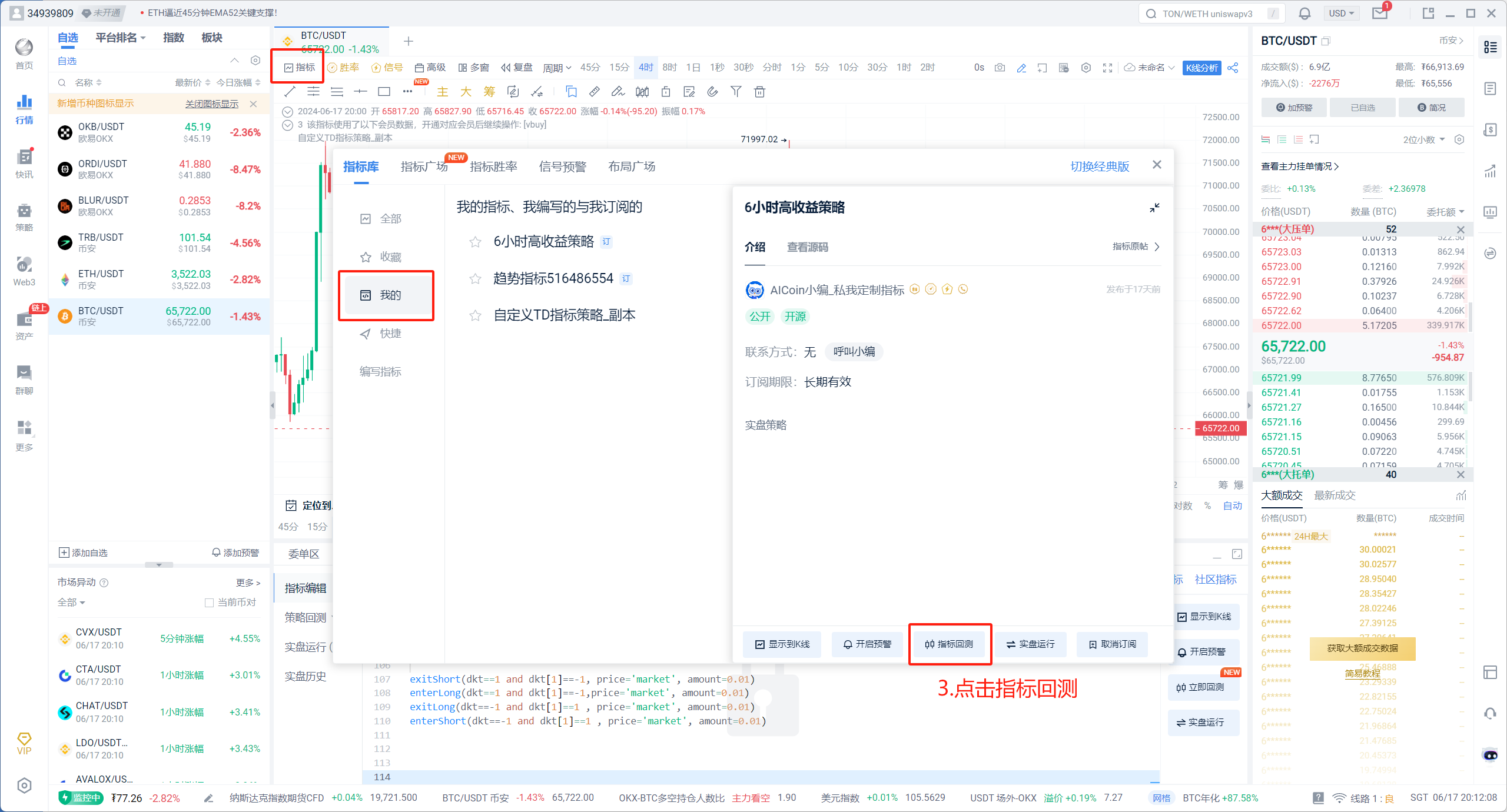Image resolution: width=1507 pixels, height=812 pixels.
Task: Switch to the 指标广场 tab
Action: 424,167
